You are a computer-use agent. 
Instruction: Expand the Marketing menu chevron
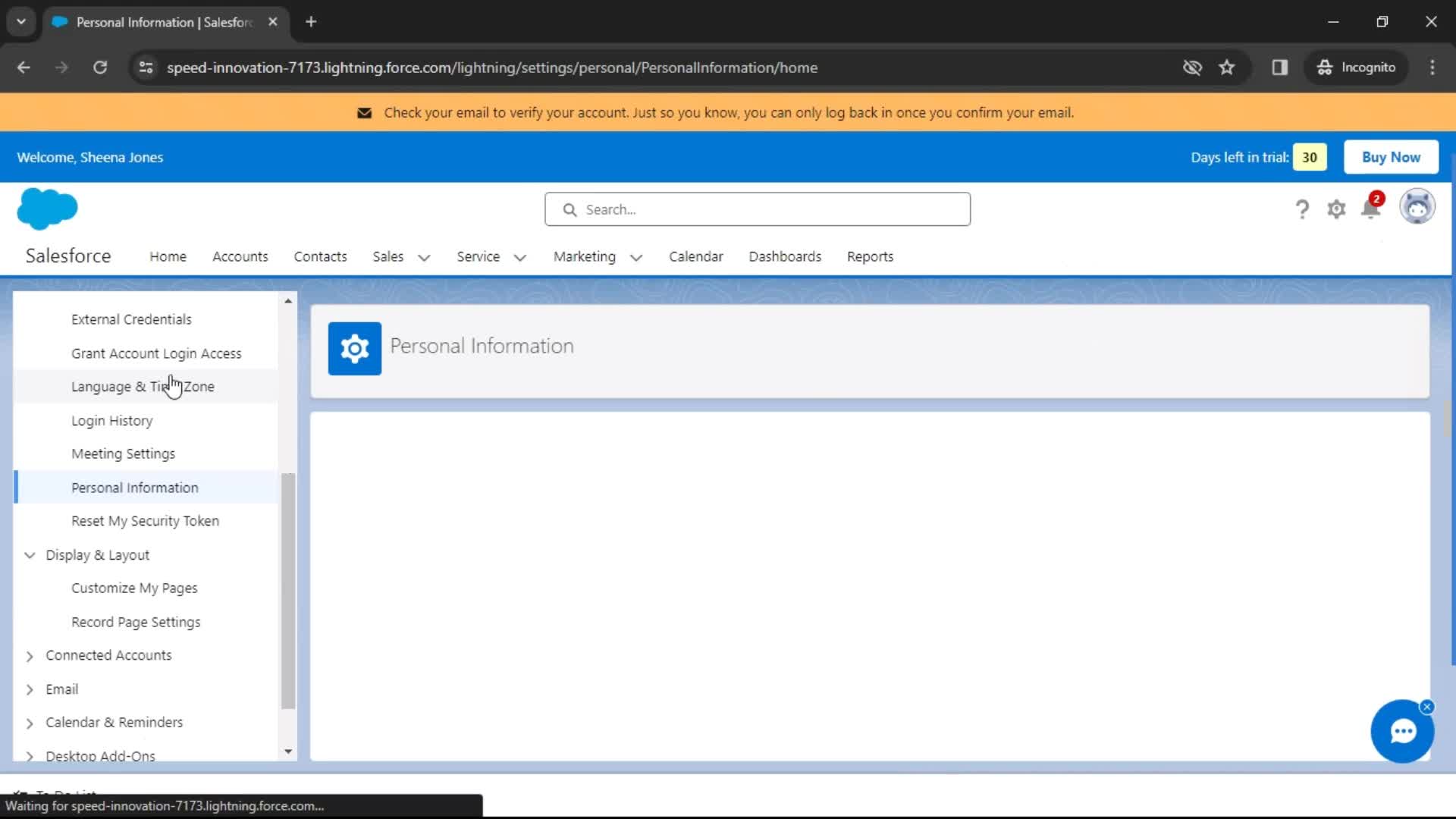coord(635,257)
